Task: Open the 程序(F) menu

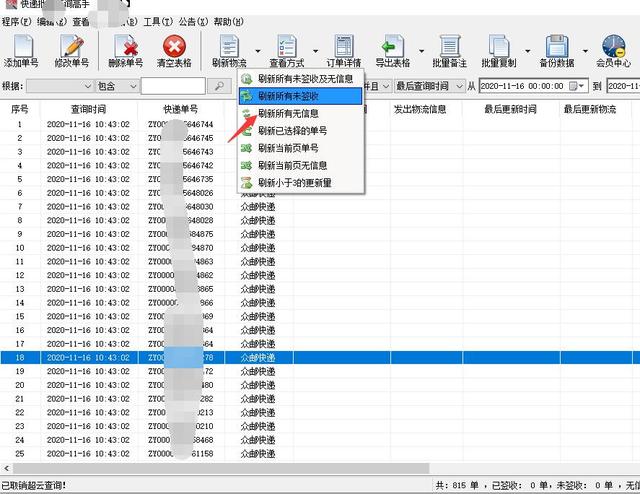Action: 16,22
